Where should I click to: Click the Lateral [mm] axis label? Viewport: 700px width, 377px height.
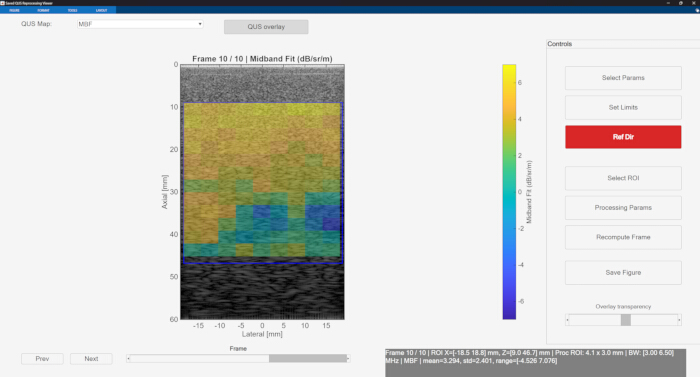coord(262,334)
